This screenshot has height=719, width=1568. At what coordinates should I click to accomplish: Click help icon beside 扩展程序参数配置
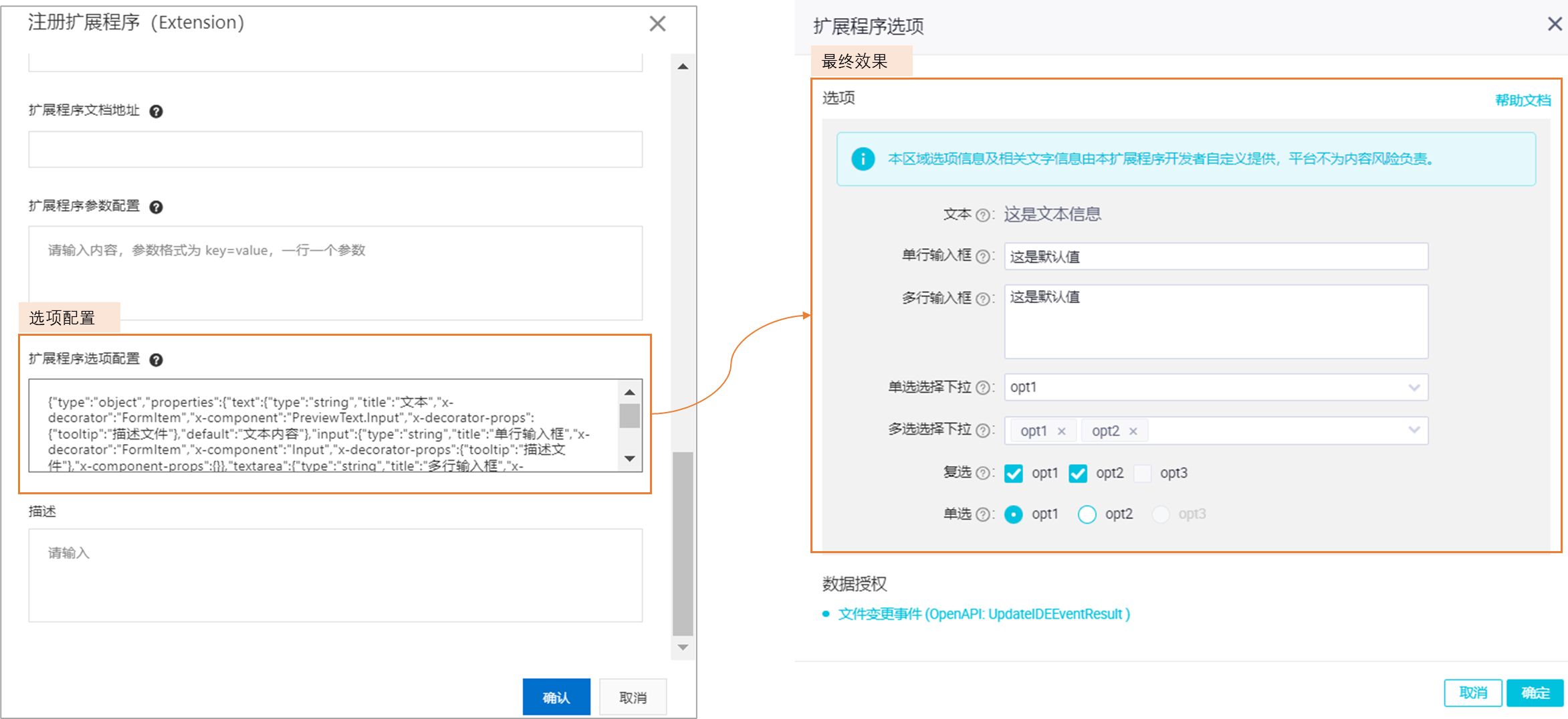[x=156, y=207]
